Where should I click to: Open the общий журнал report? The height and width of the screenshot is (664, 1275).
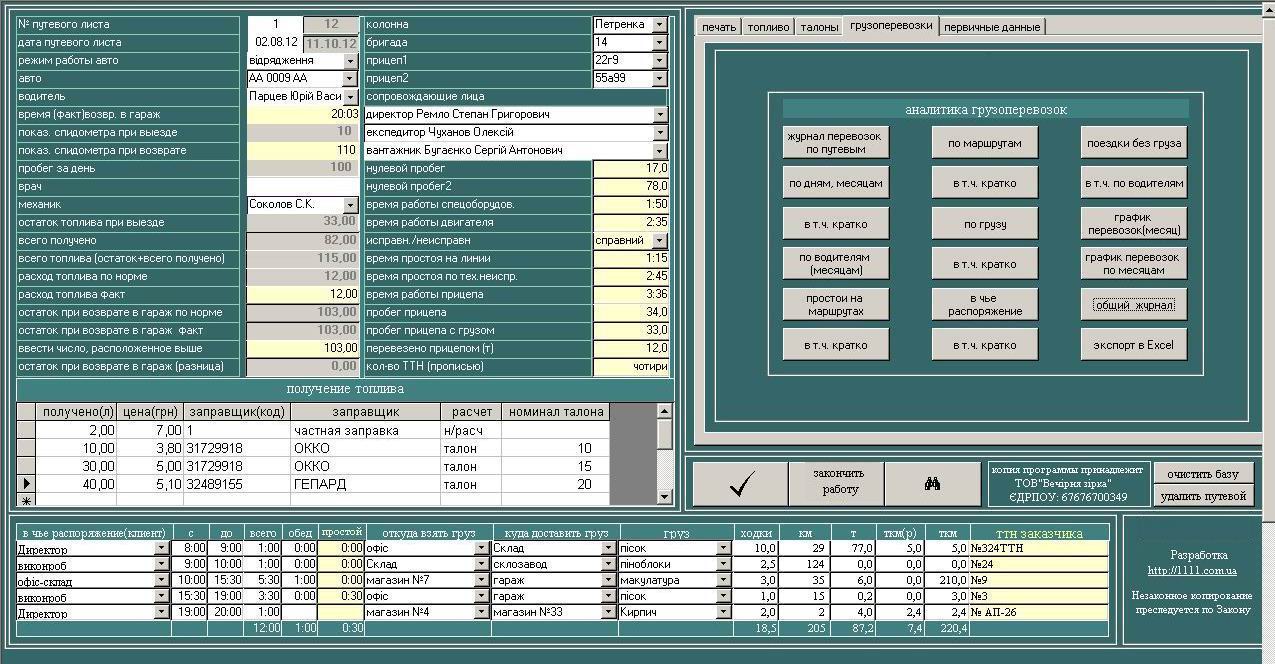(x=1133, y=305)
